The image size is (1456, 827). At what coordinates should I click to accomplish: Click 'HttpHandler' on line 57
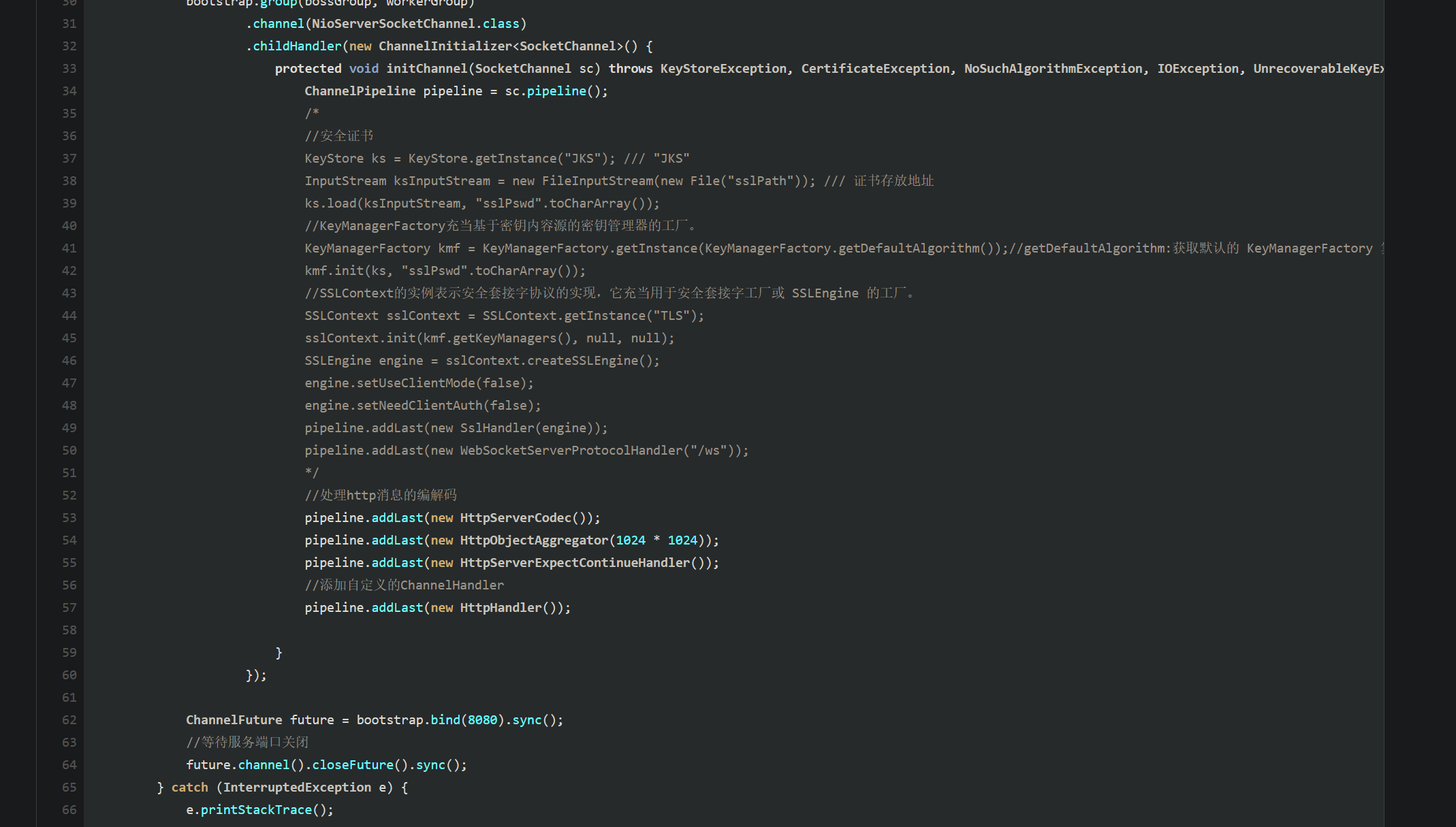(501, 608)
